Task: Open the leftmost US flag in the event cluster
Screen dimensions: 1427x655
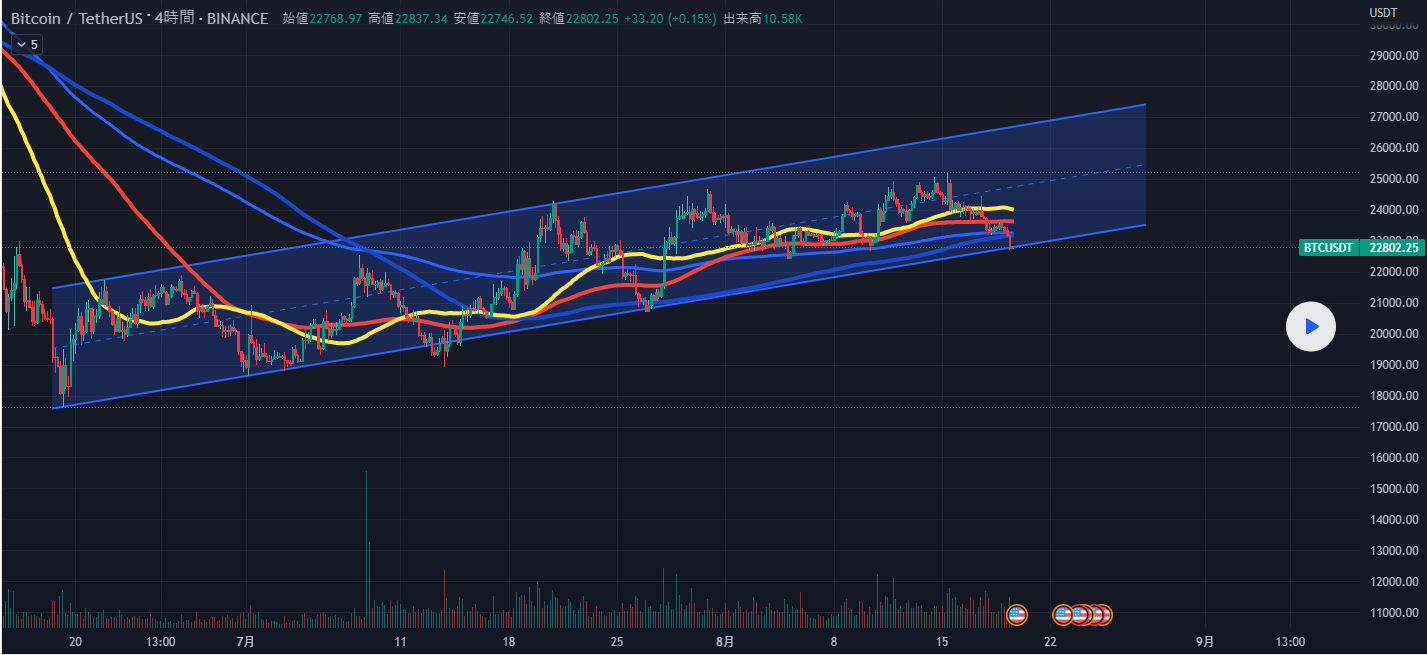Action: [1064, 615]
